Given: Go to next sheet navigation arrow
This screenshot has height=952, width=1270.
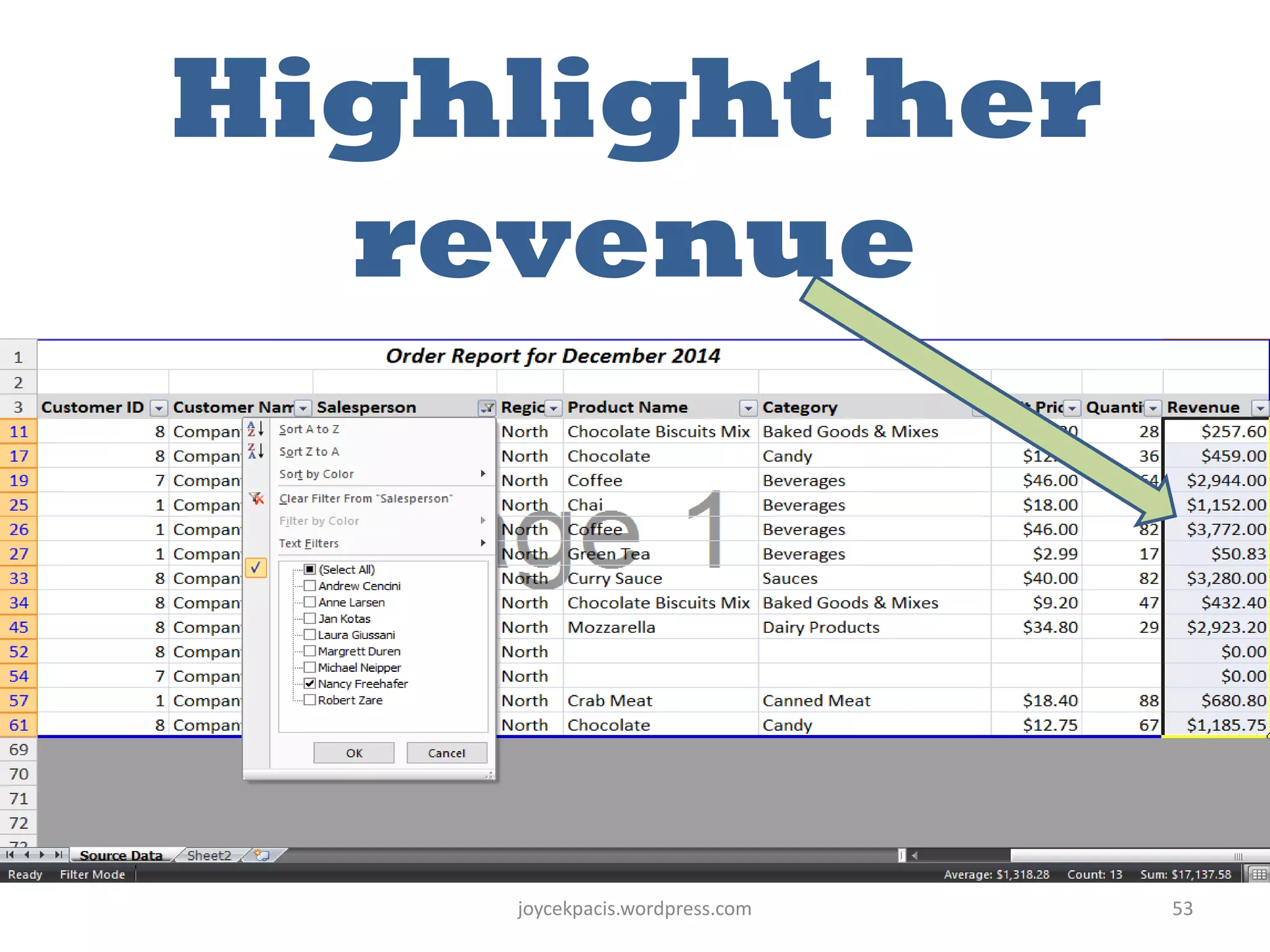Looking at the screenshot, I should click(x=42, y=855).
